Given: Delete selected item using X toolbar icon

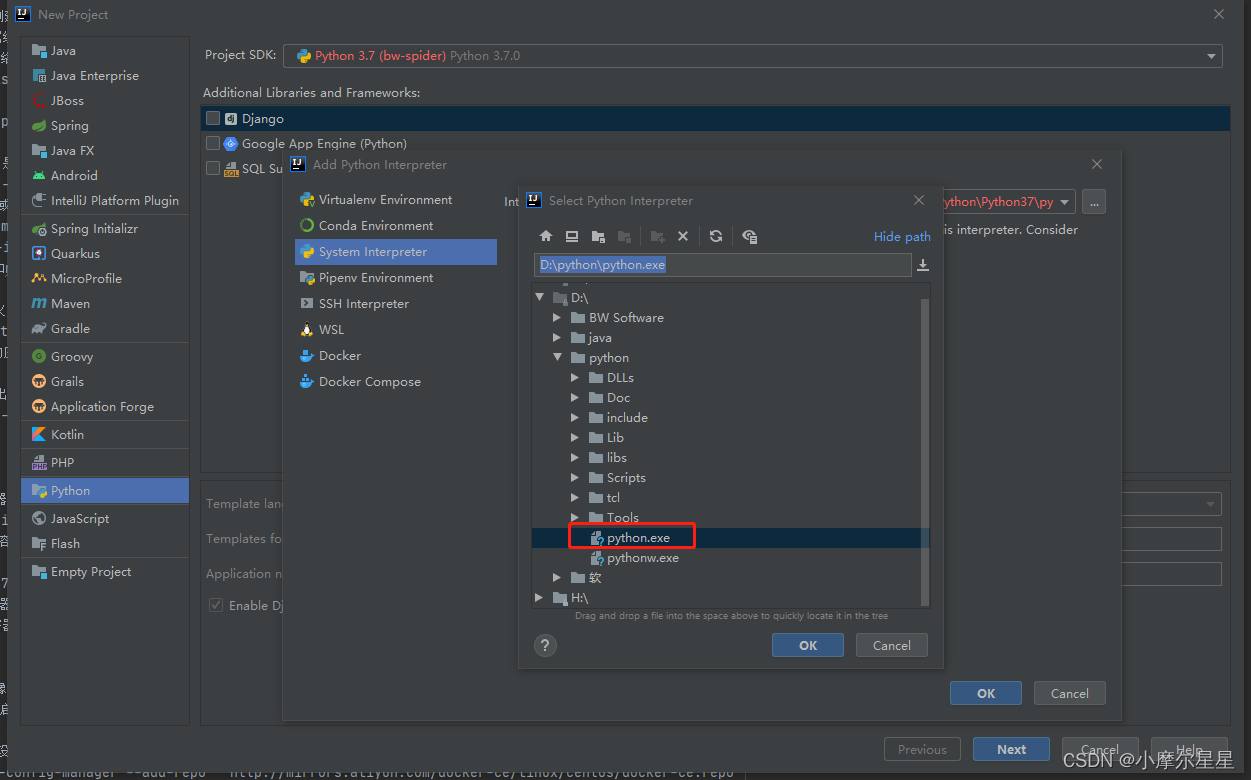Looking at the screenshot, I should pos(683,236).
